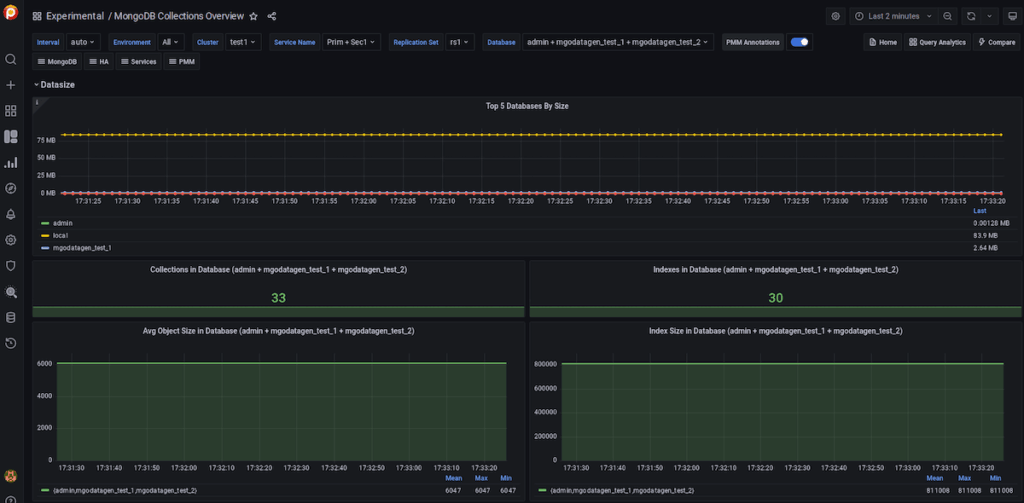Viewport: 1024px width, 503px height.
Task: Open Index Size in Database panel title
Action: pyautogui.click(x=775, y=331)
